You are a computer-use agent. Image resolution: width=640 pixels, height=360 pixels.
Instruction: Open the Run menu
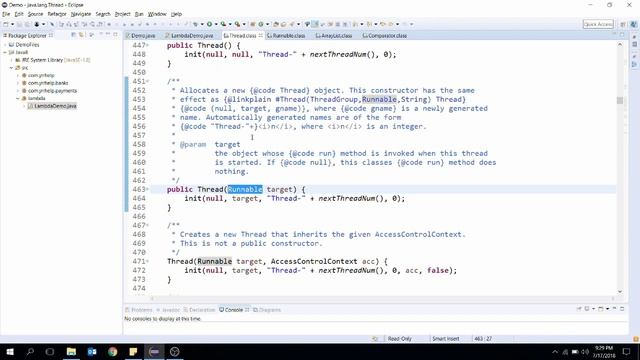coord(139,14)
